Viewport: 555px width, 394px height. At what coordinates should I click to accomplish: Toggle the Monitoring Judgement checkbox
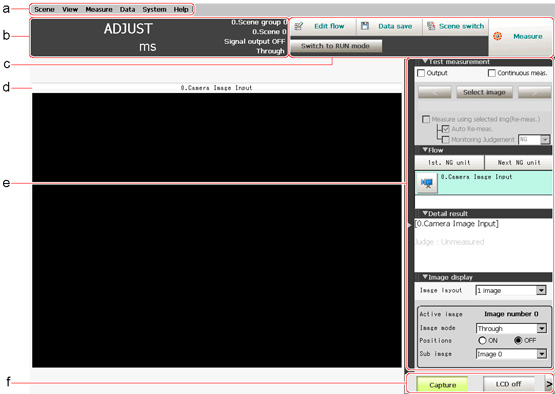pos(446,139)
